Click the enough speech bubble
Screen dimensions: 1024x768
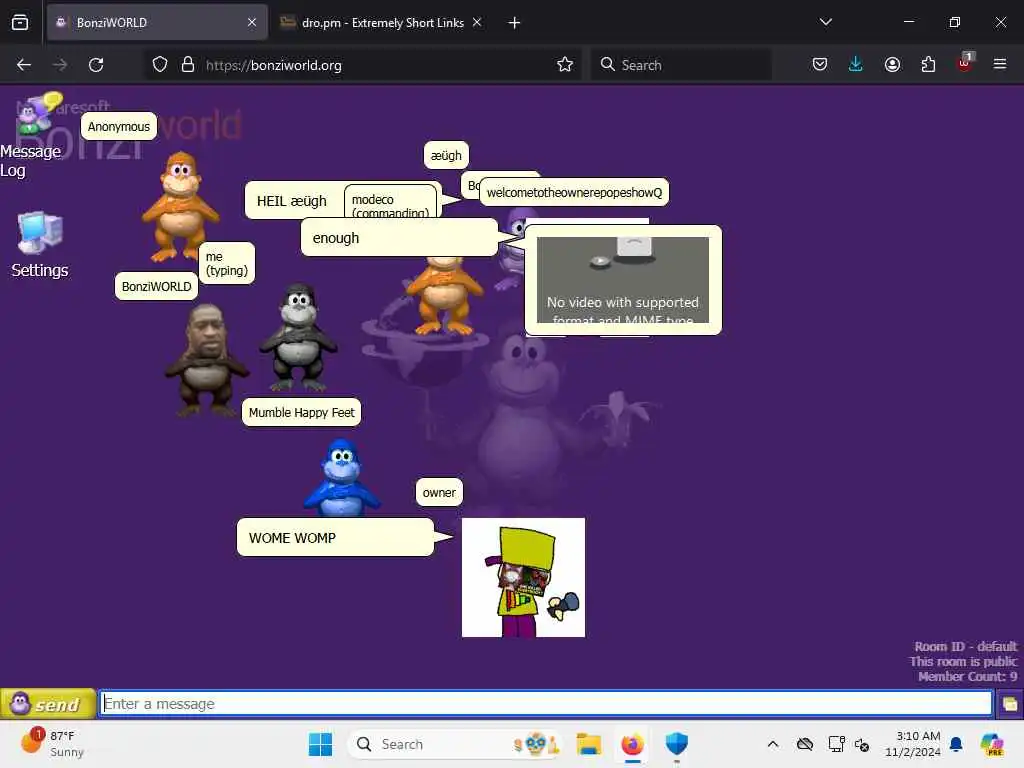coord(399,238)
